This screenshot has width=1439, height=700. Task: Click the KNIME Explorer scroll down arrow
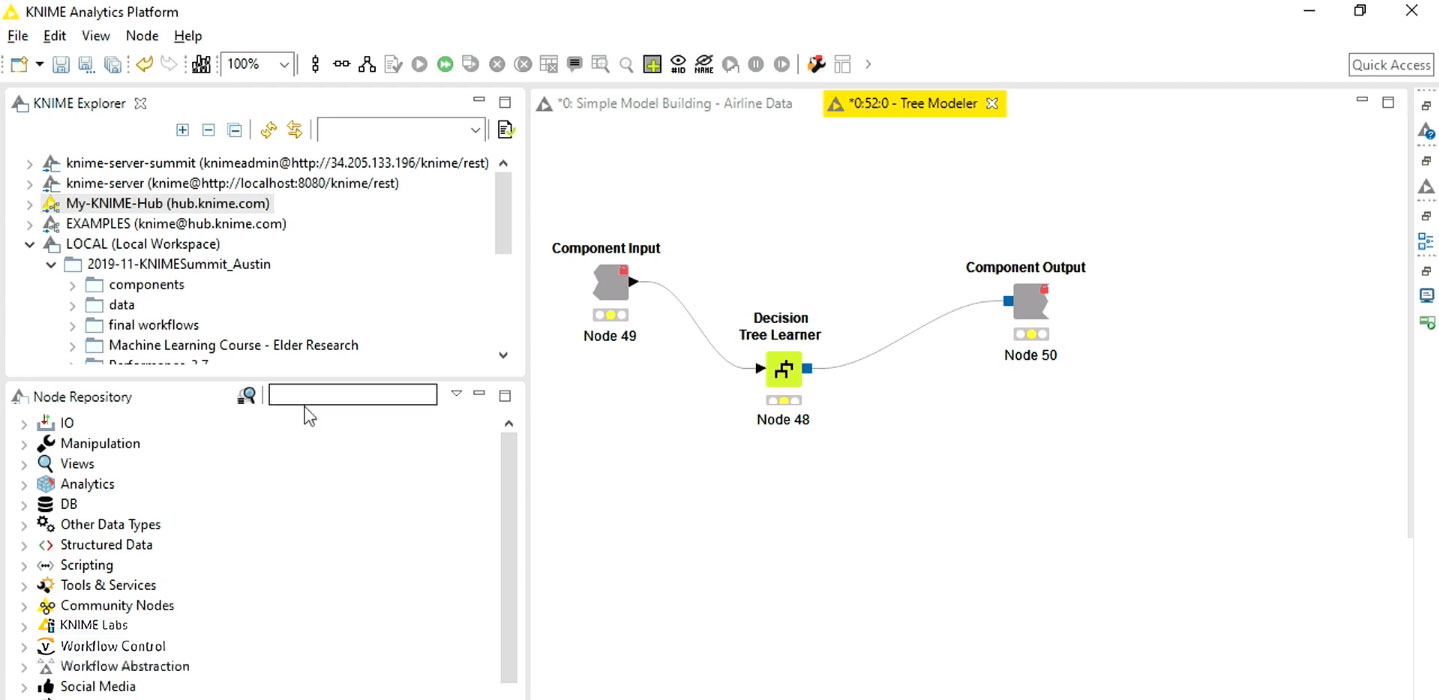[x=503, y=355]
